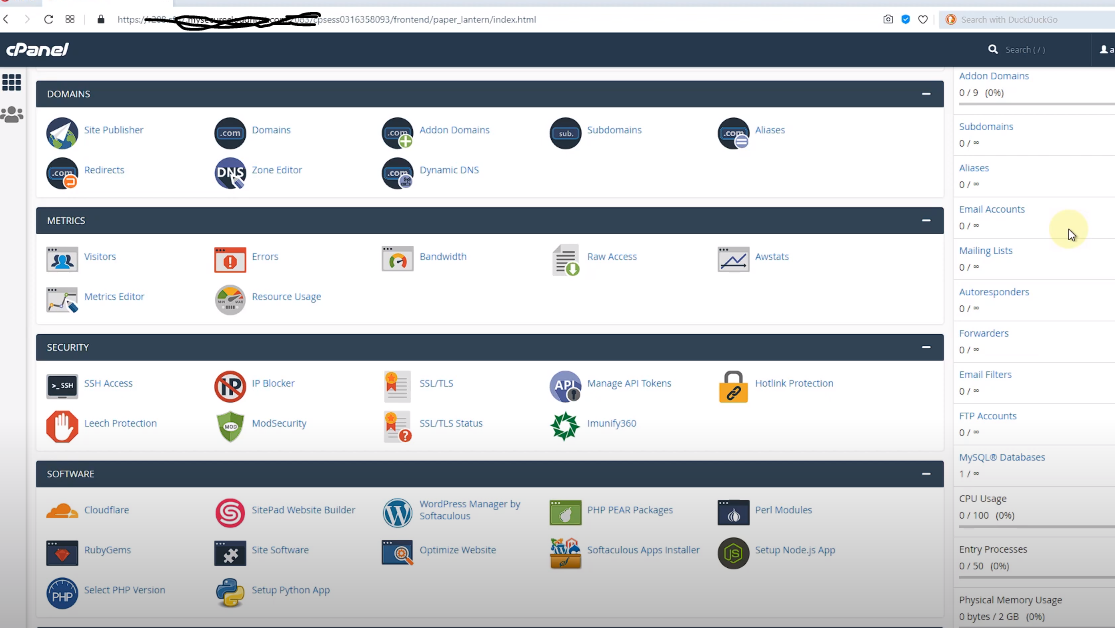Open MySQL Databases statistics link

click(1001, 457)
